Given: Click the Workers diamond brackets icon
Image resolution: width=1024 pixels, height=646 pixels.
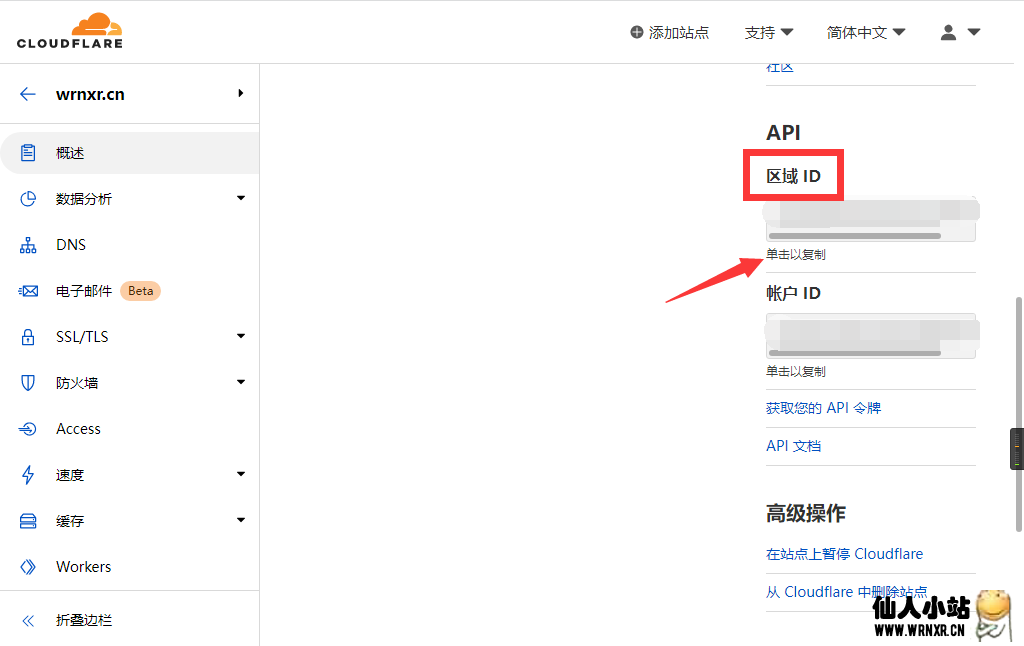Looking at the screenshot, I should (27, 566).
